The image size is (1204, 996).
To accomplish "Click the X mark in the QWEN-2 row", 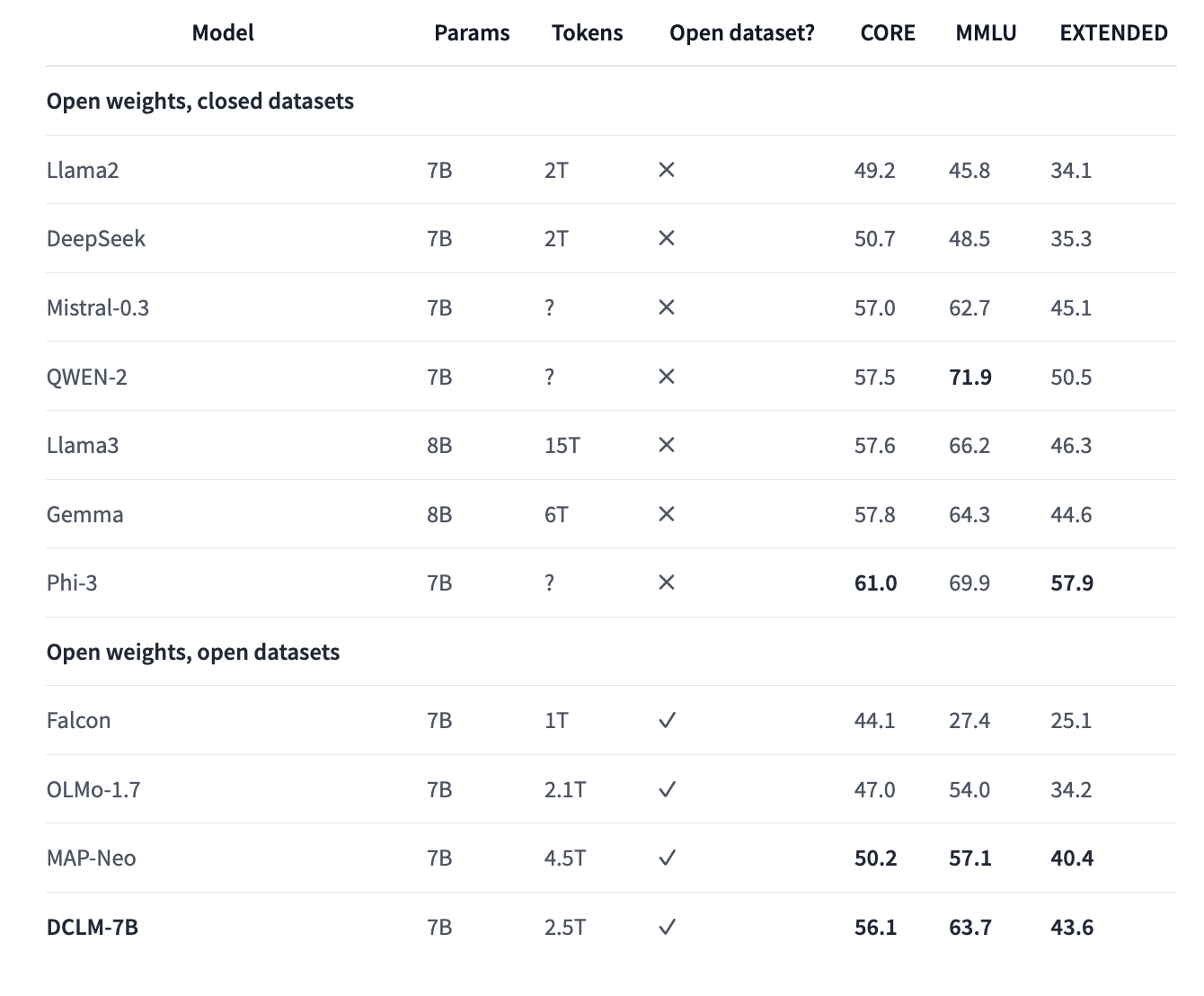I will point(666,377).
